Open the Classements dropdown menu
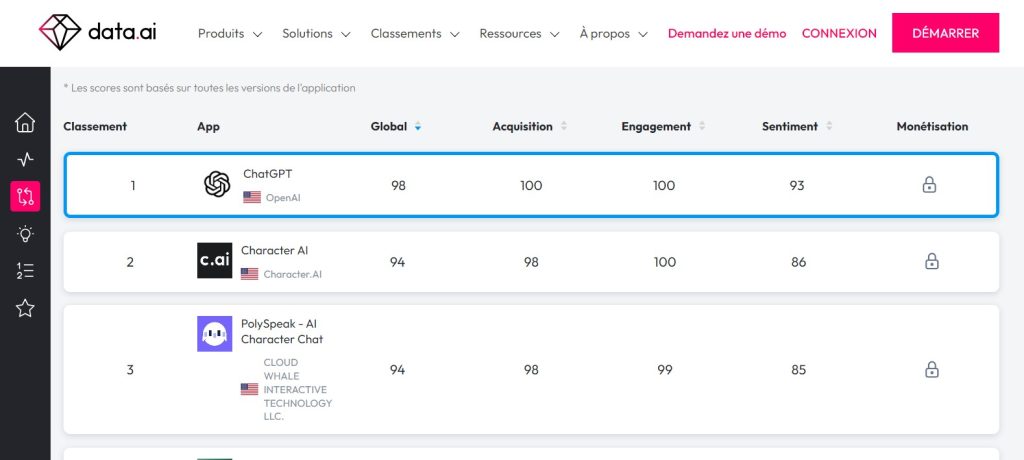Screen dimensions: 1024x460 [x=415, y=33]
